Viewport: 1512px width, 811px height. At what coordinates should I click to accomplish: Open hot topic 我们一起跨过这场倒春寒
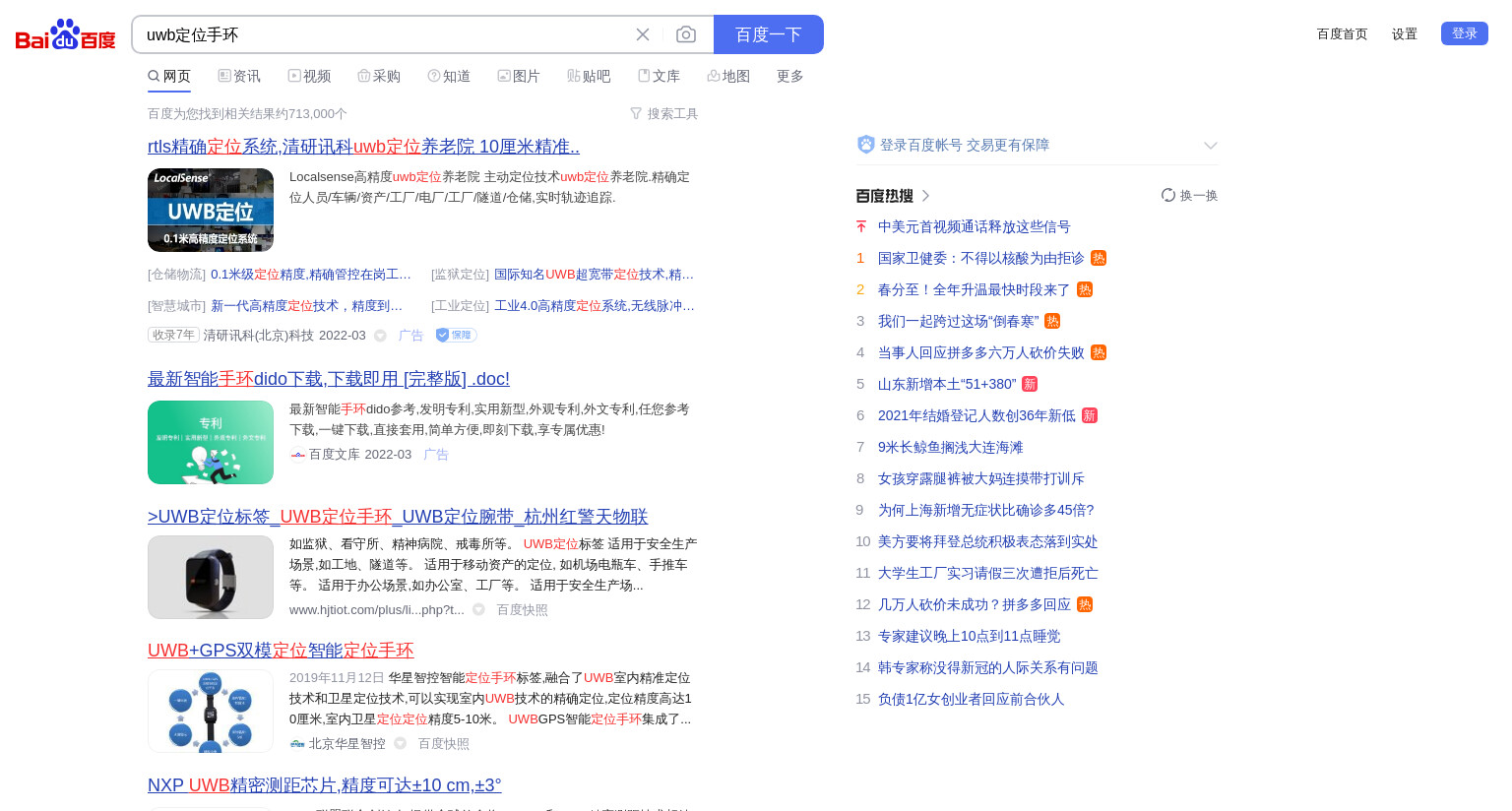(959, 321)
